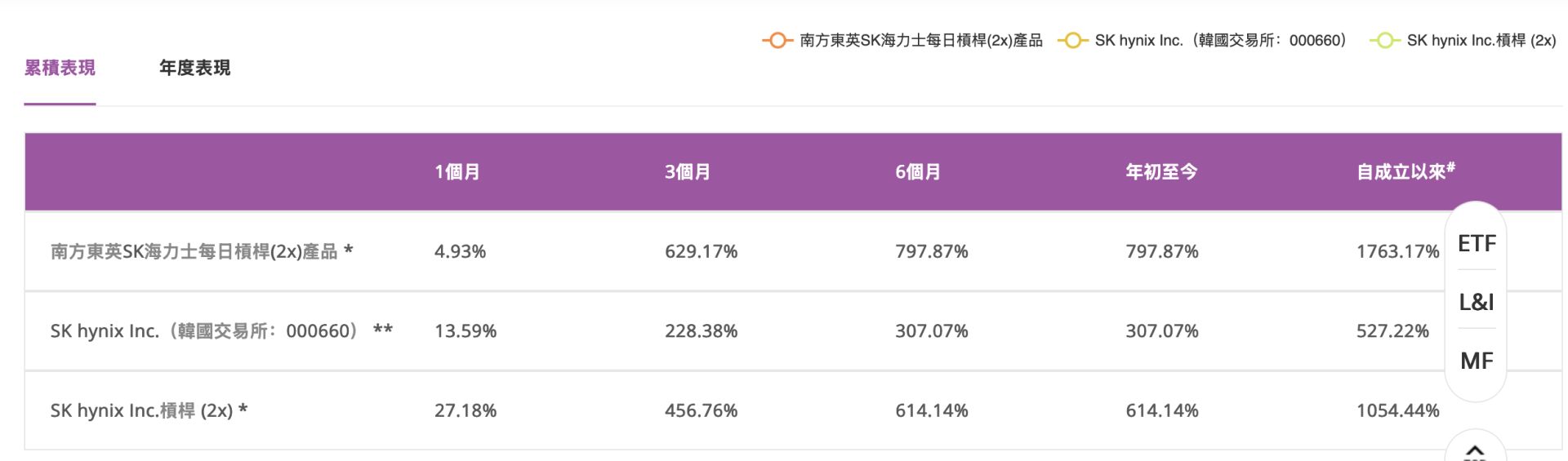The width and height of the screenshot is (1568, 461).
Task: Switch to the 累積表現 tab
Action: [x=60, y=68]
